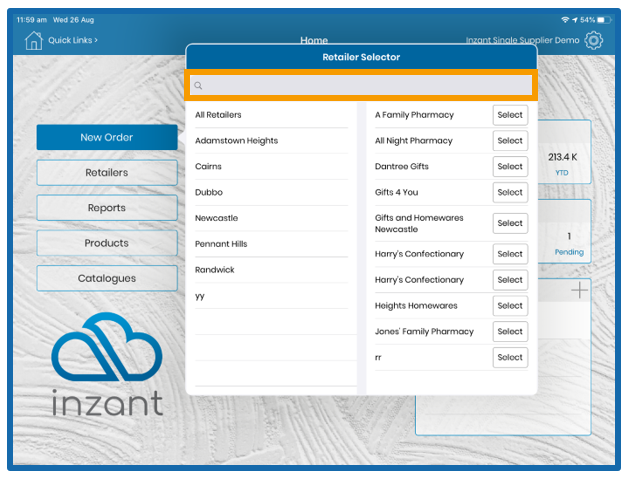Click the 1 Pending tile
This screenshot has height=478, width=626.
pyautogui.click(x=563, y=231)
